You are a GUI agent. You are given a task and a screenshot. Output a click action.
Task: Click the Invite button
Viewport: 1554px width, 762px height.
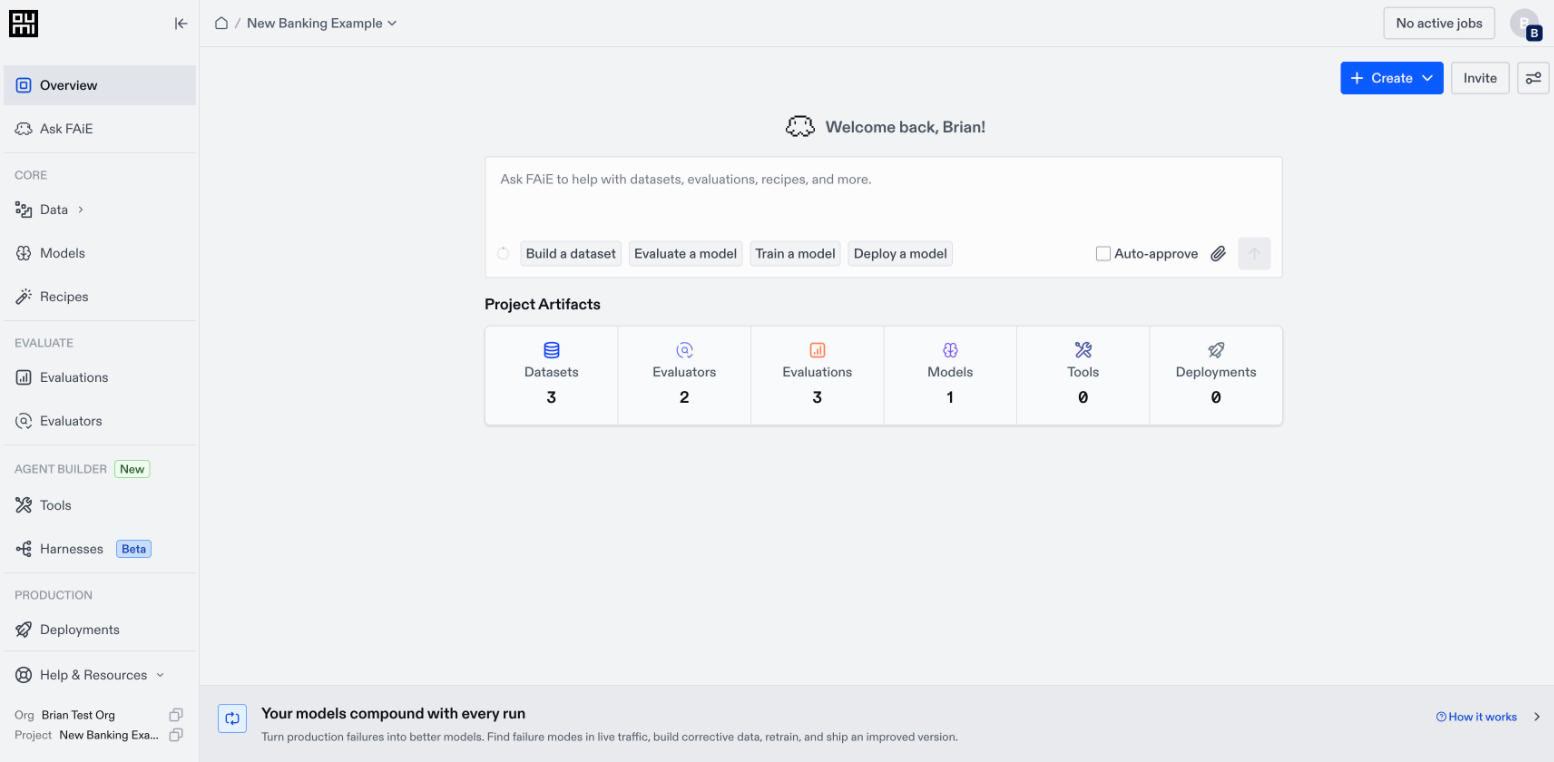(x=1480, y=78)
